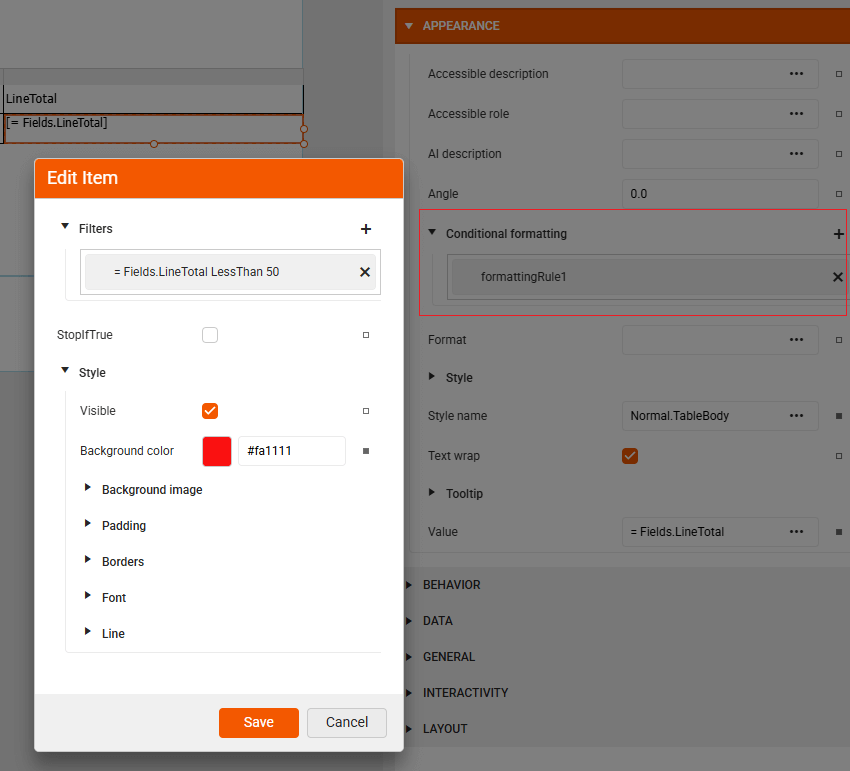The height and width of the screenshot is (771, 850).
Task: Expand the LAYOUT section
Action: point(409,729)
